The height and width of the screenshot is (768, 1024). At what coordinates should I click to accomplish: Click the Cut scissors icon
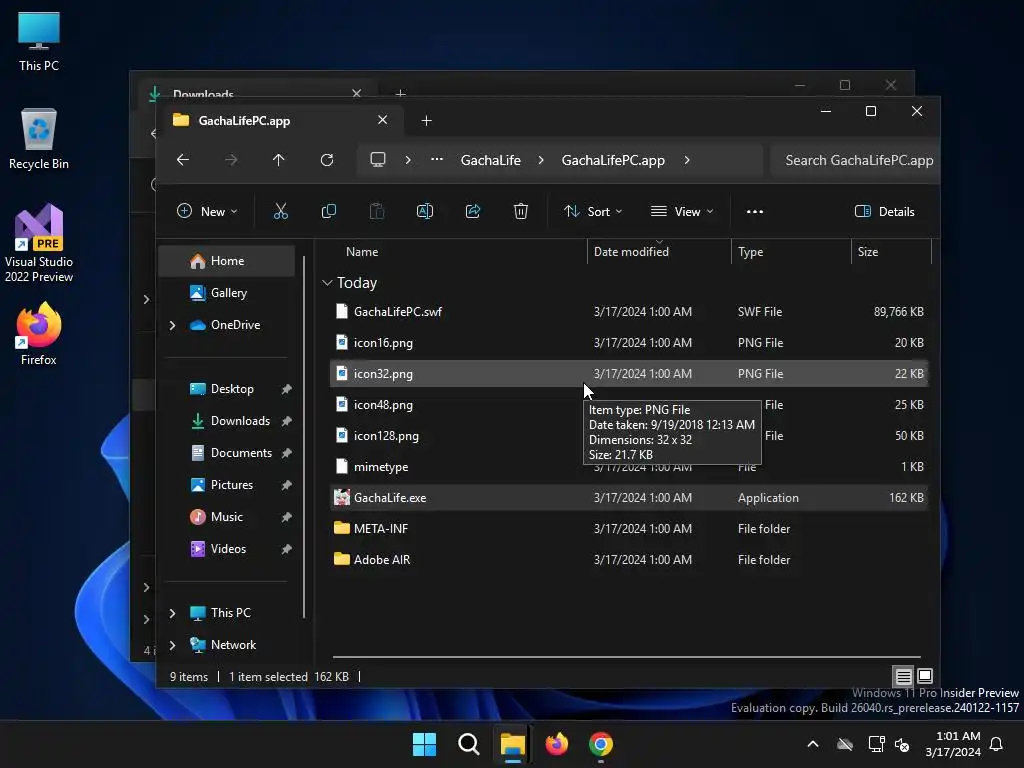tap(280, 211)
